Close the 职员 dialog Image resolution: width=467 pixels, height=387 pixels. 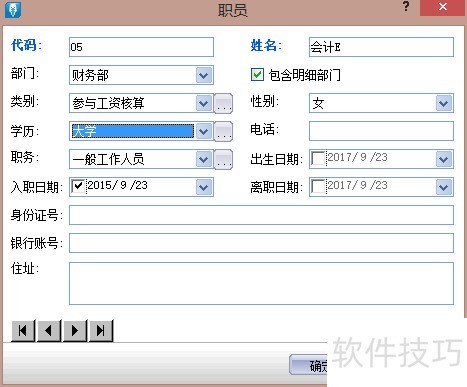point(442,7)
